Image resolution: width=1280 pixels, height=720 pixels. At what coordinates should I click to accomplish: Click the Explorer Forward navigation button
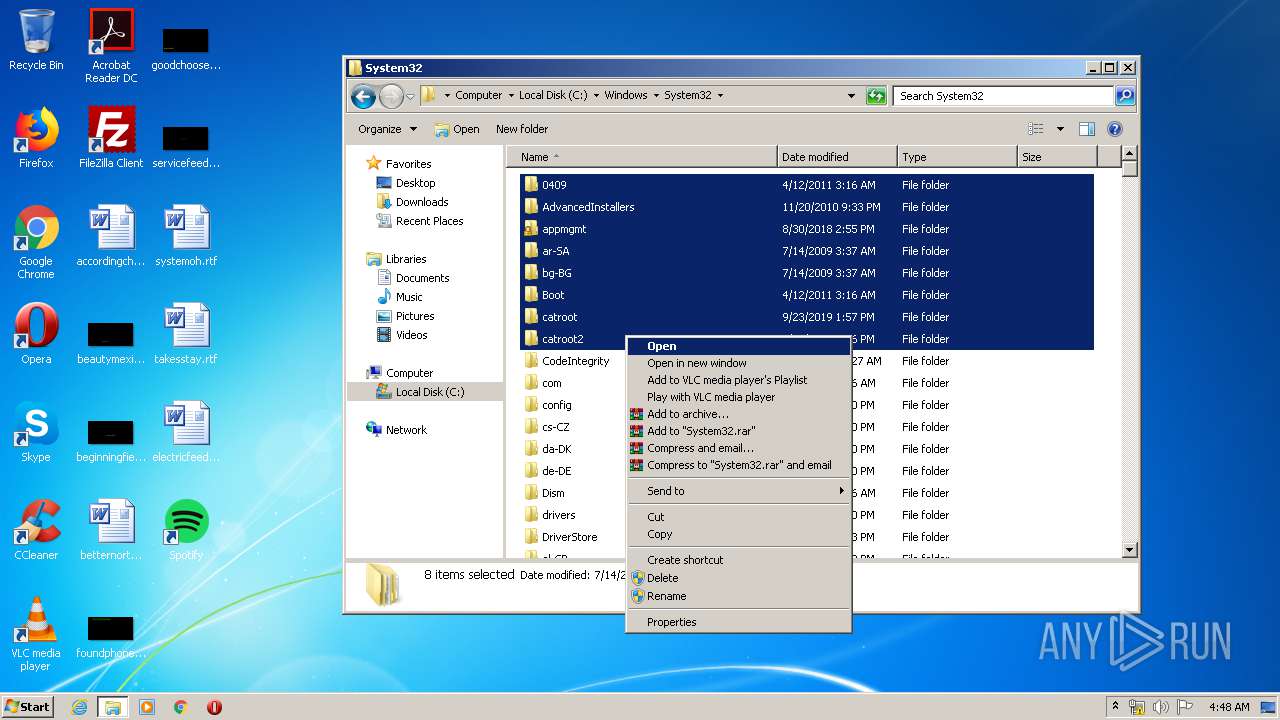pos(391,96)
